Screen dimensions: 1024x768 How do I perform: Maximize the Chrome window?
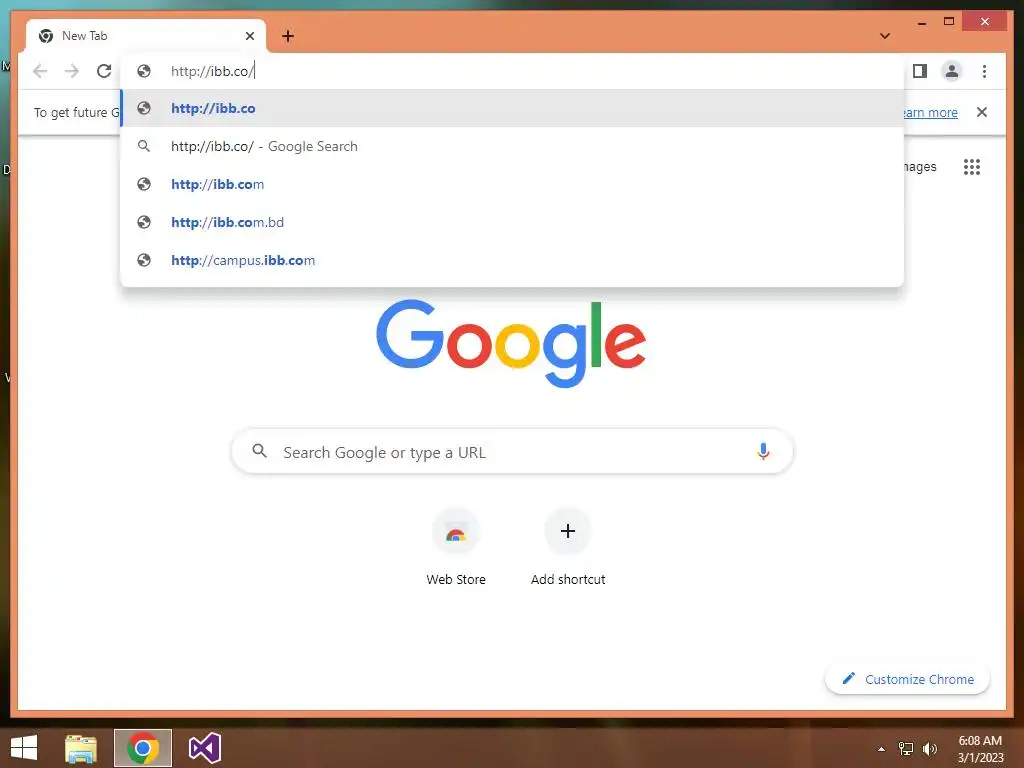[949, 22]
